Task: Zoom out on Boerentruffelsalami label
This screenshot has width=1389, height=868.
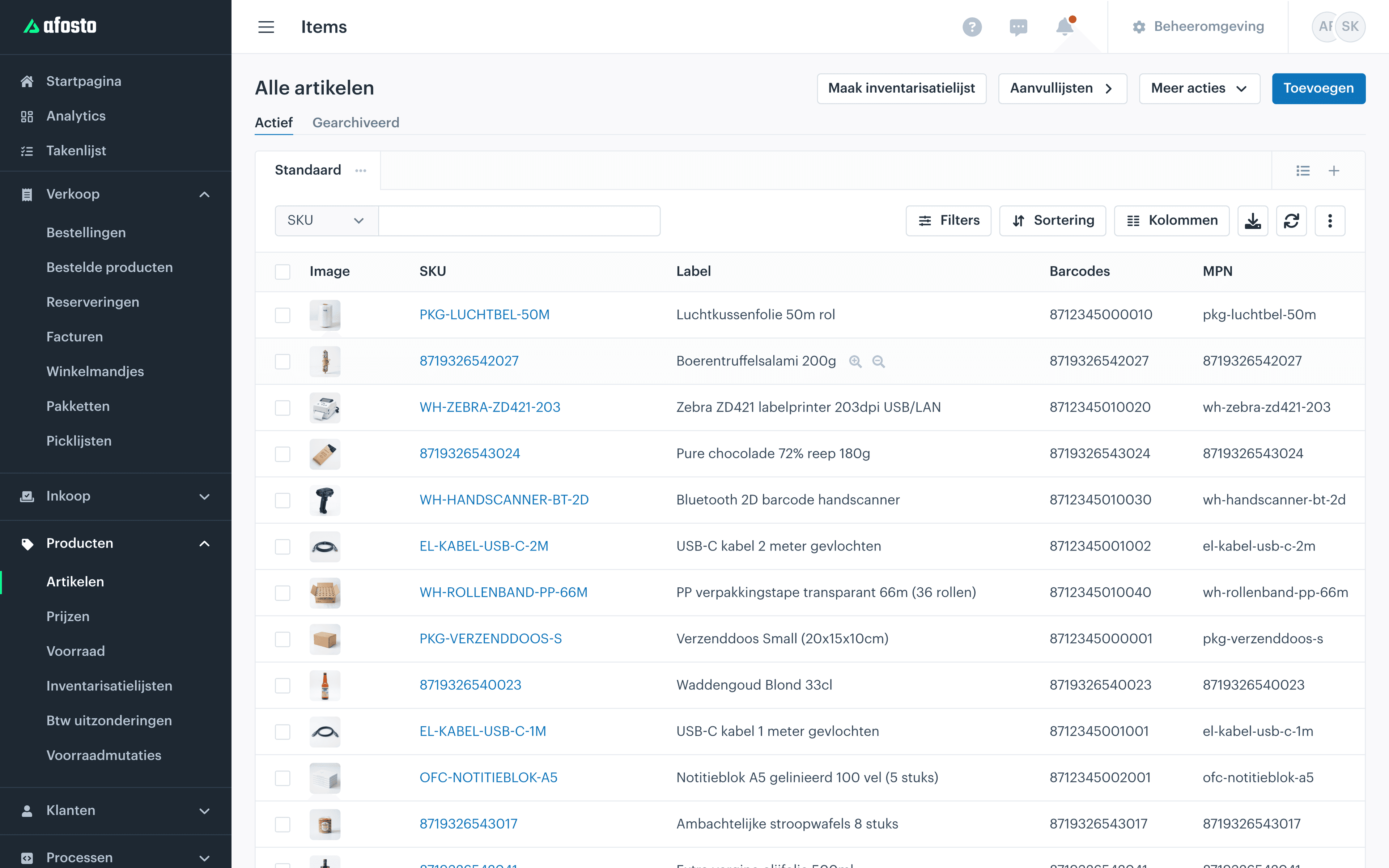Action: point(878,361)
